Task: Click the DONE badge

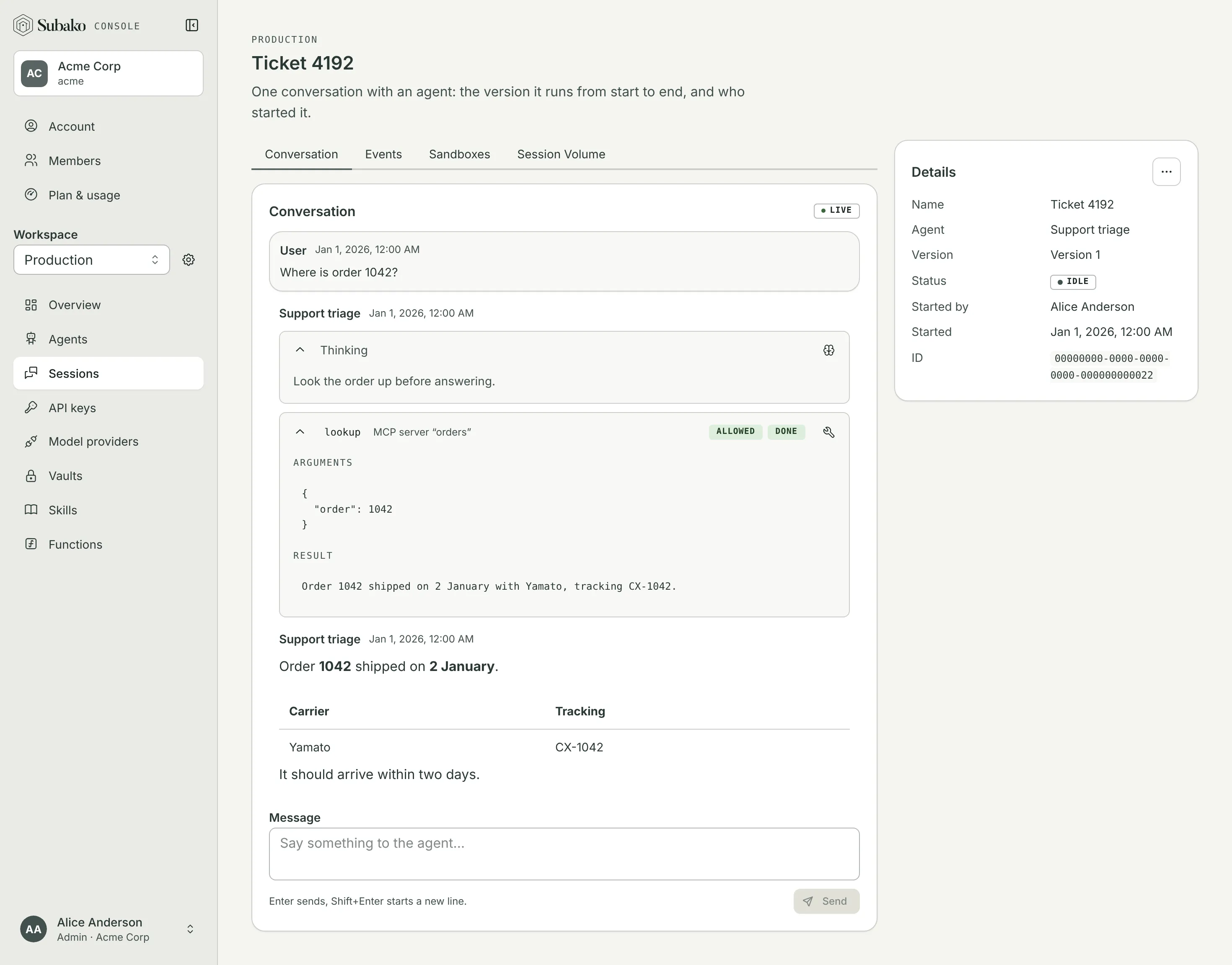Action: (786, 432)
